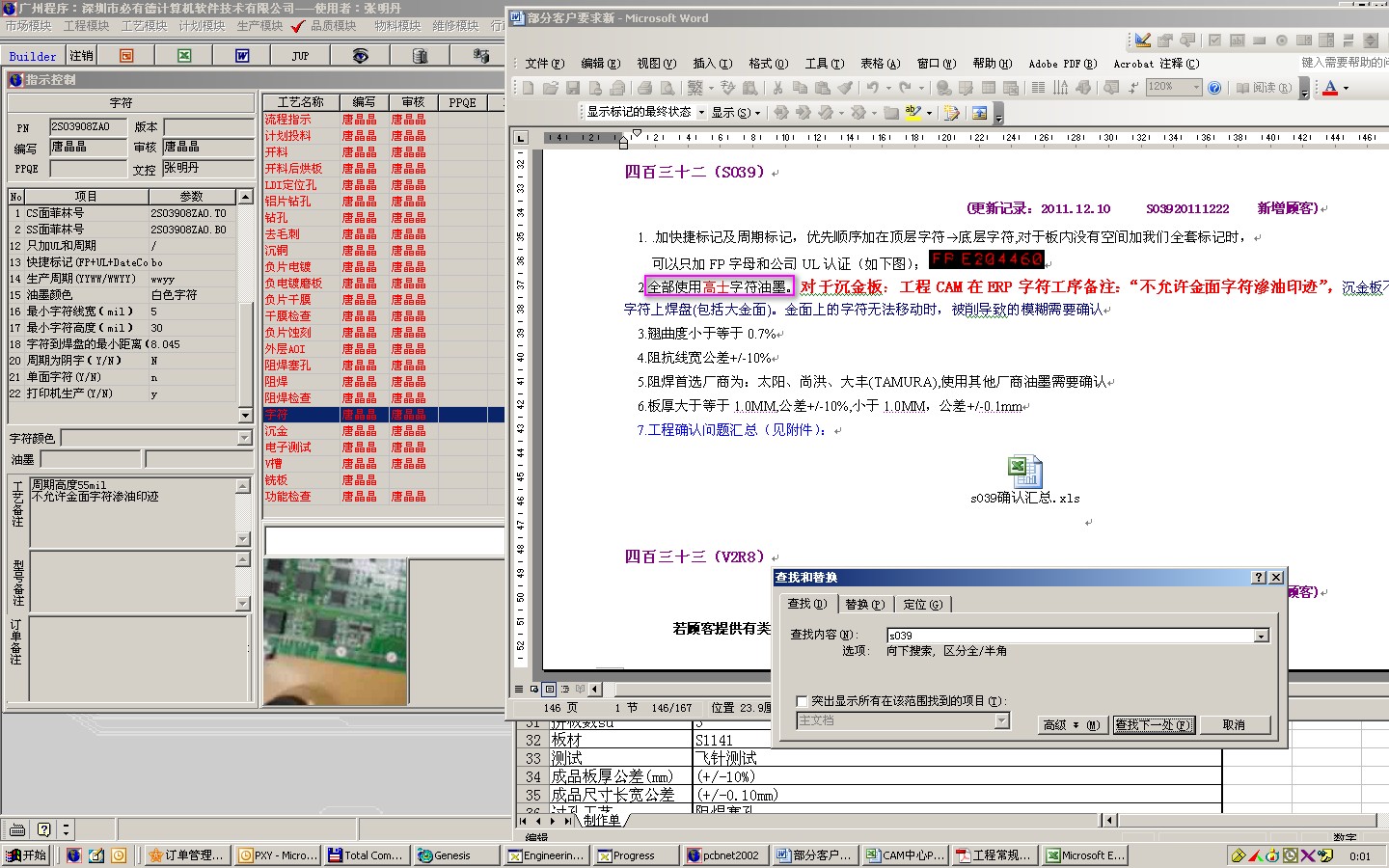Image resolution: width=1389 pixels, height=868 pixels.
Task: Select the Format Painter brush in Word
Action: tap(845, 88)
